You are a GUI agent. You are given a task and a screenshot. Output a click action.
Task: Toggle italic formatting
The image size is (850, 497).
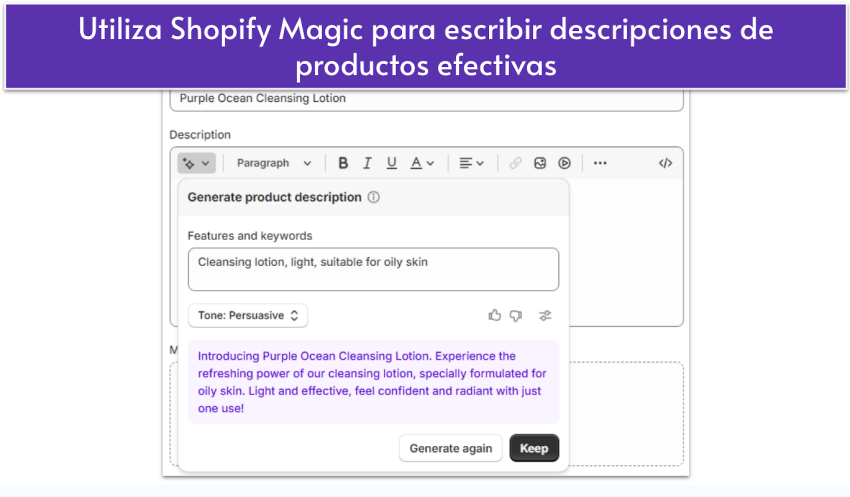click(367, 163)
